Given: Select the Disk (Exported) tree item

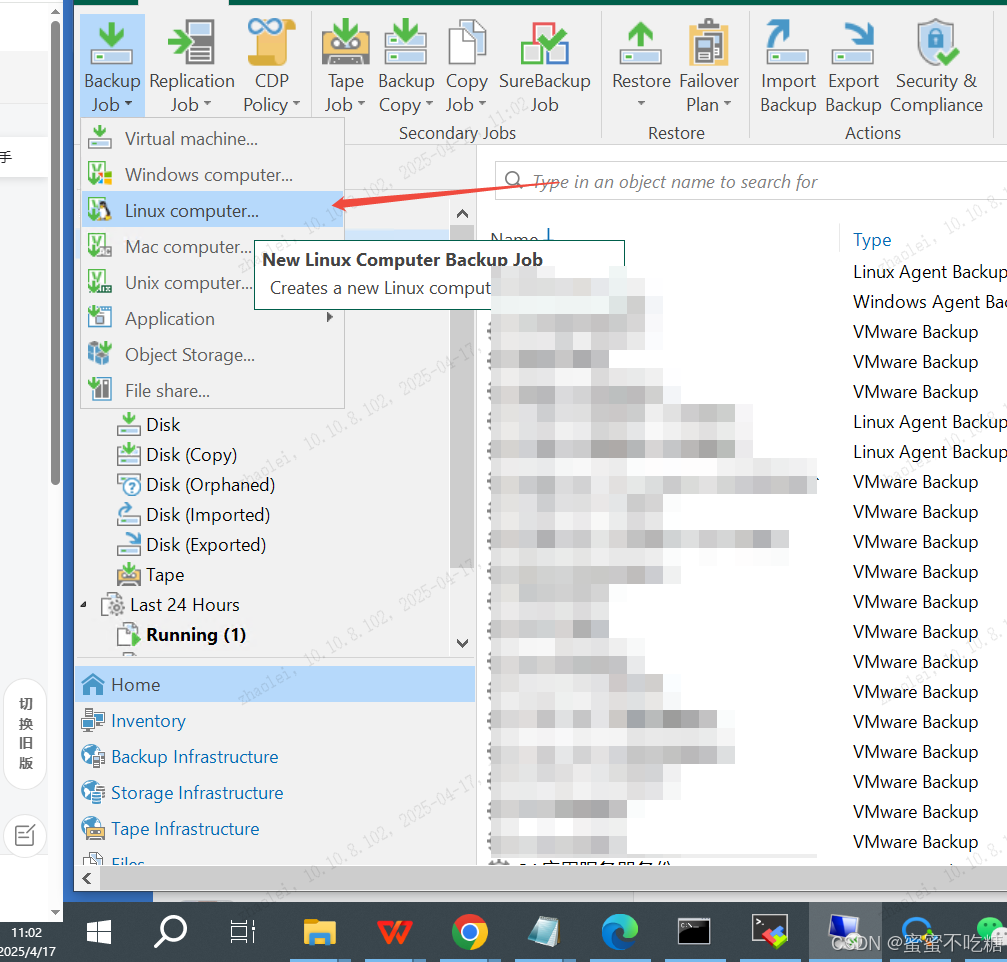Looking at the screenshot, I should coord(191,545).
